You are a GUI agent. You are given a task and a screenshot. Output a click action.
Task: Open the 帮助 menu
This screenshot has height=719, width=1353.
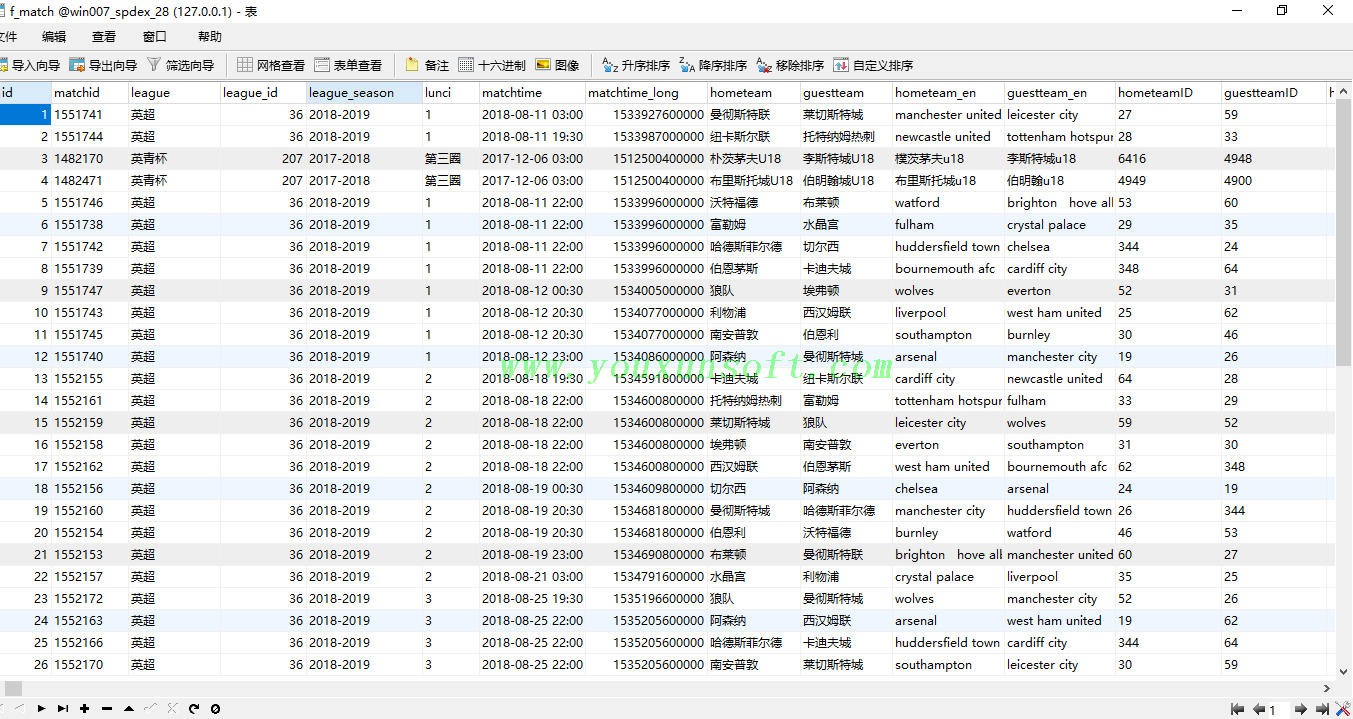pyautogui.click(x=210, y=37)
